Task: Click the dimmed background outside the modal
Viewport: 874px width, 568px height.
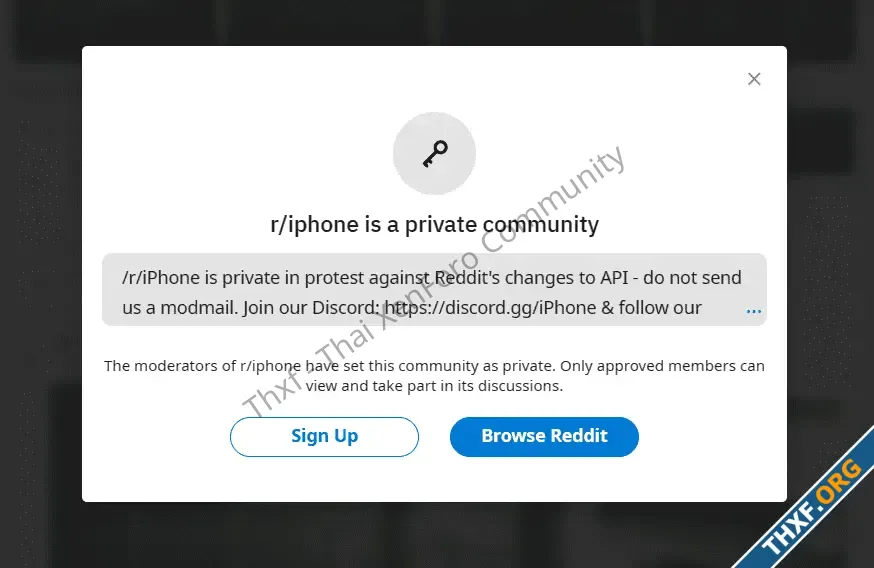Action: point(39,279)
